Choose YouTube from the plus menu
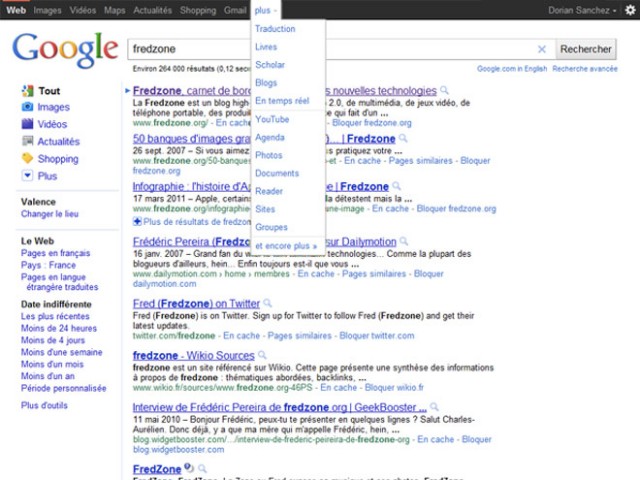This screenshot has height=480, width=640. [x=272, y=120]
